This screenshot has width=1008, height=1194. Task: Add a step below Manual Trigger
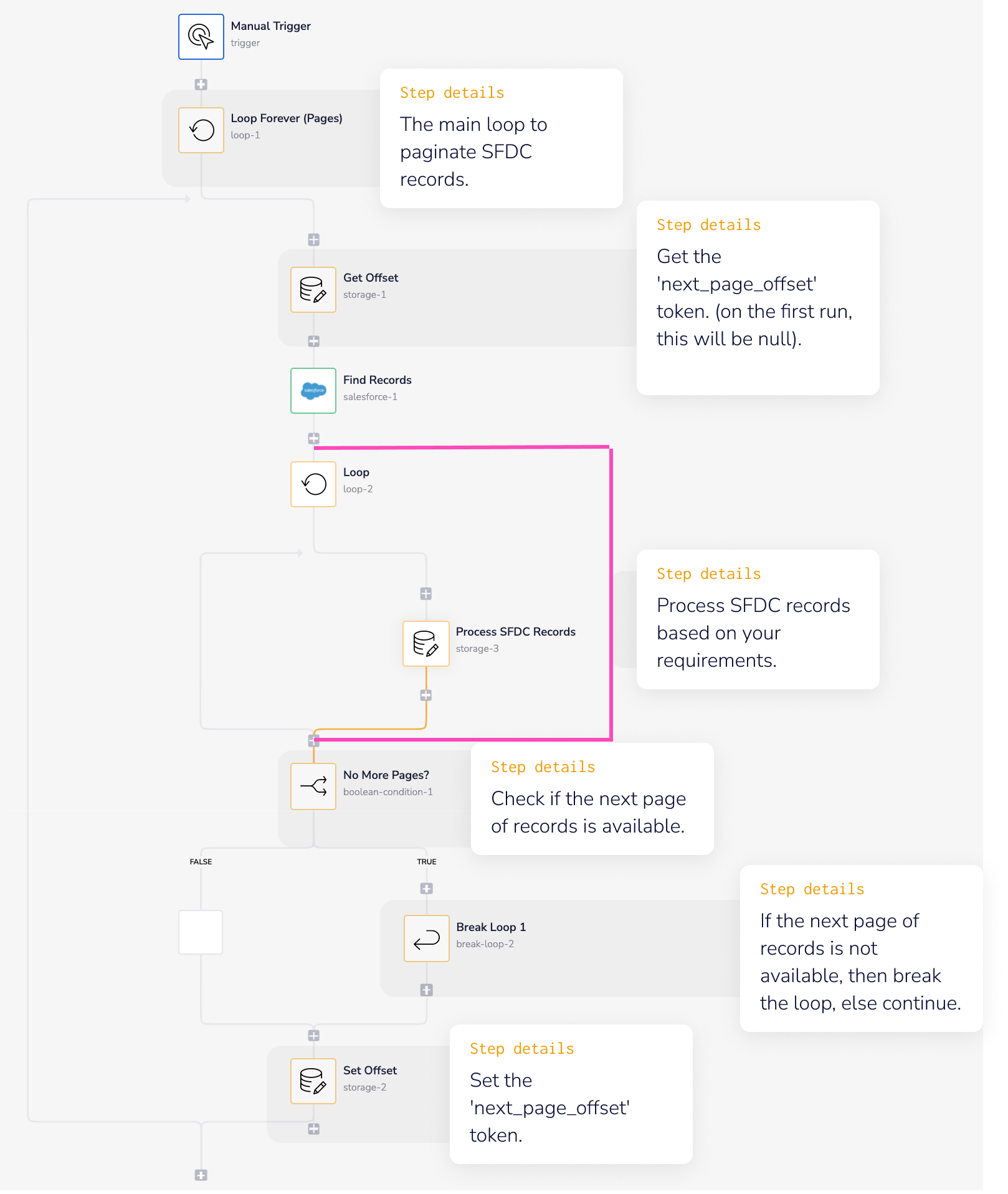[x=201, y=84]
